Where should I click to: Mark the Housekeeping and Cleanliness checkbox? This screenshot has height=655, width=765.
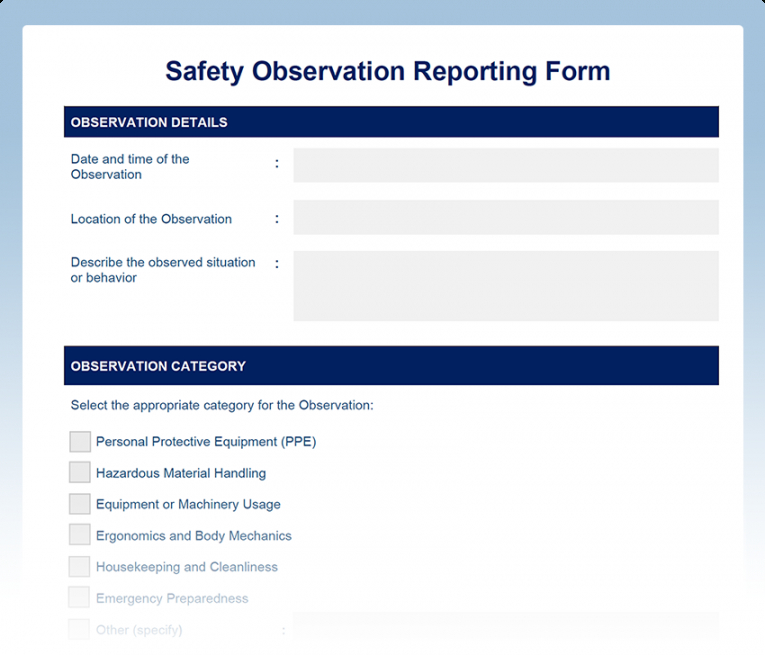coord(80,567)
